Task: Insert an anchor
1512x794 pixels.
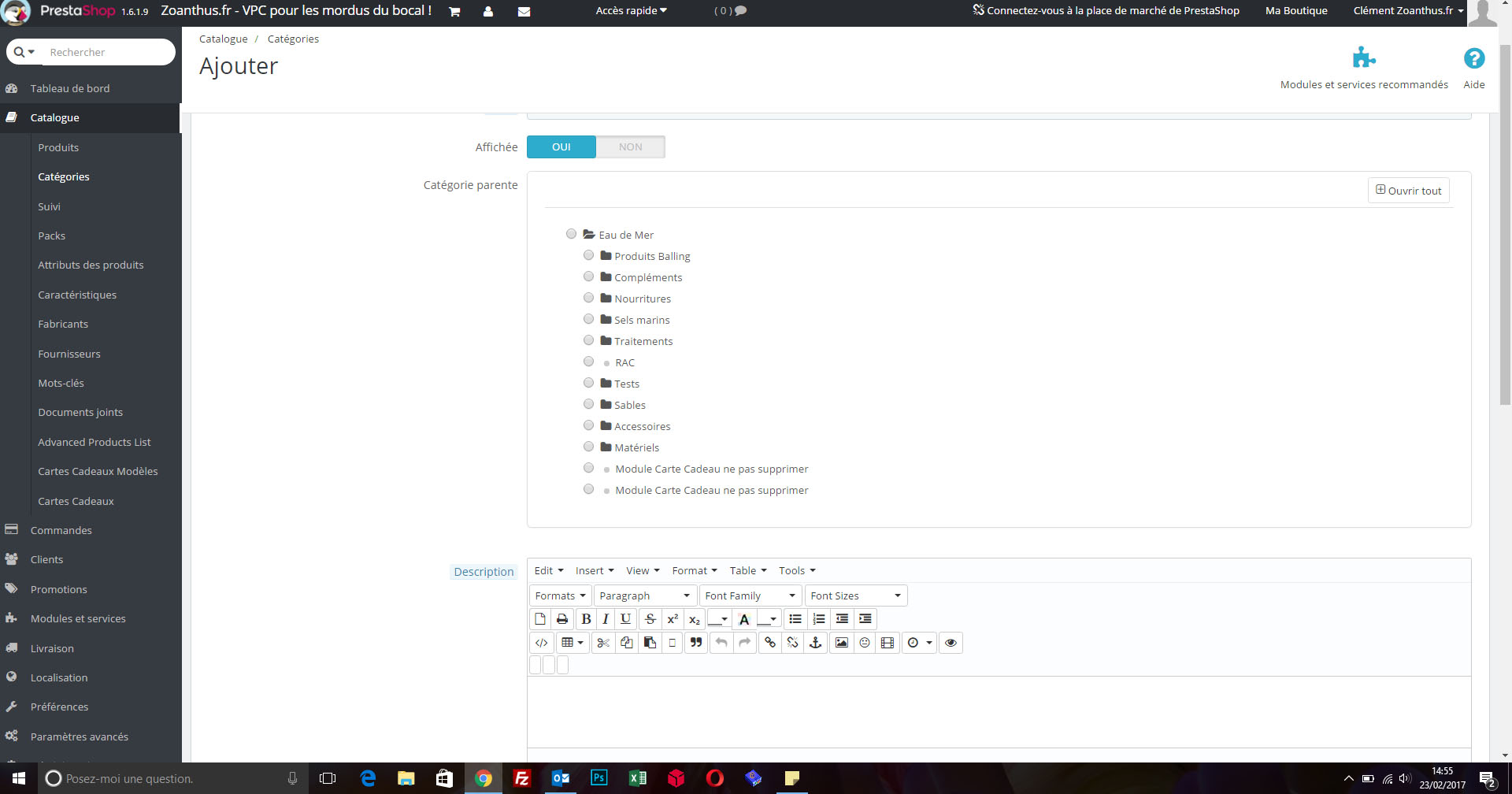Action: (816, 643)
